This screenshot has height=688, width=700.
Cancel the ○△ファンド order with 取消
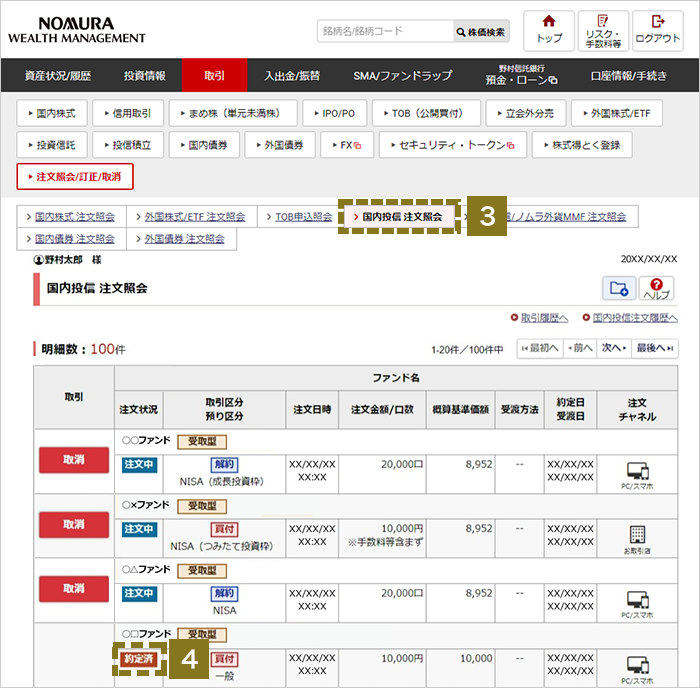pyautogui.click(x=74, y=589)
